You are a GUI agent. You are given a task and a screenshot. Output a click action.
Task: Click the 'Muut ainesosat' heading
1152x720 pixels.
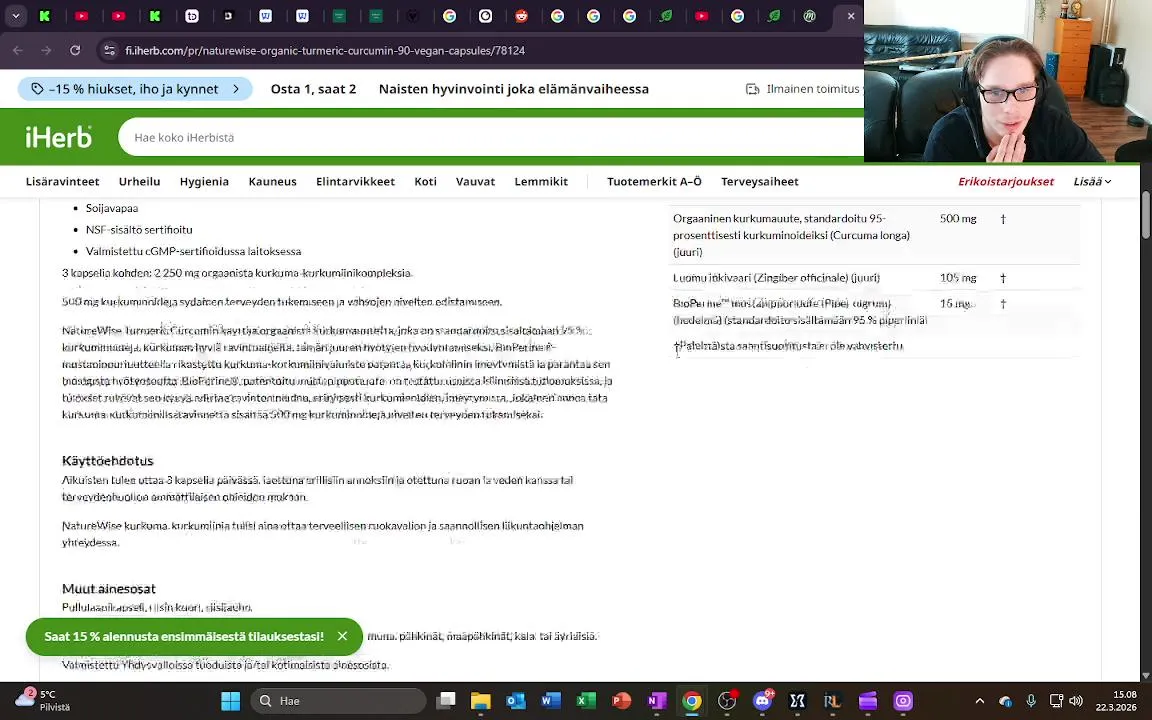[x=109, y=588]
